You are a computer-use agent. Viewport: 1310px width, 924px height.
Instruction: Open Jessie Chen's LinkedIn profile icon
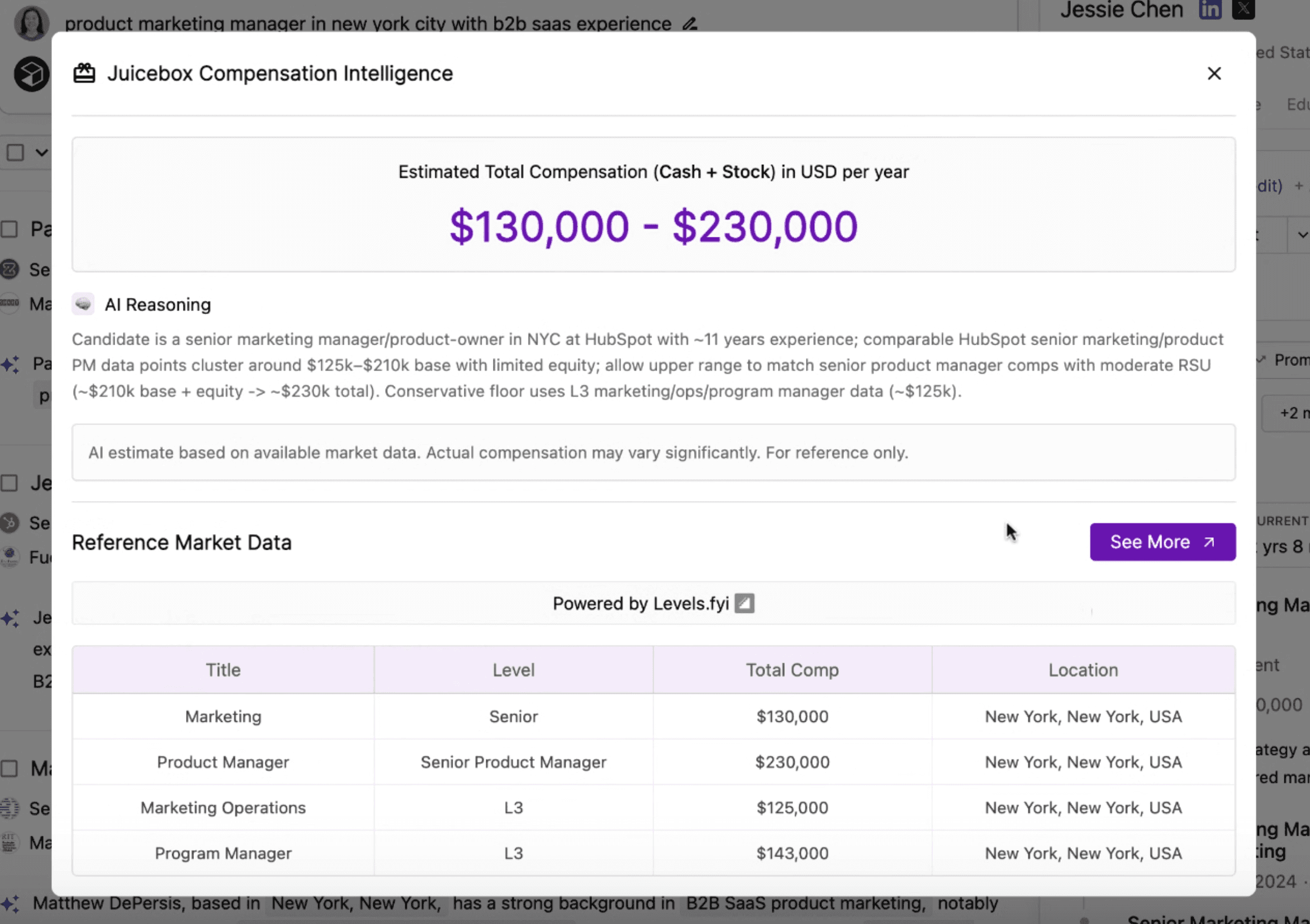click(x=1209, y=9)
